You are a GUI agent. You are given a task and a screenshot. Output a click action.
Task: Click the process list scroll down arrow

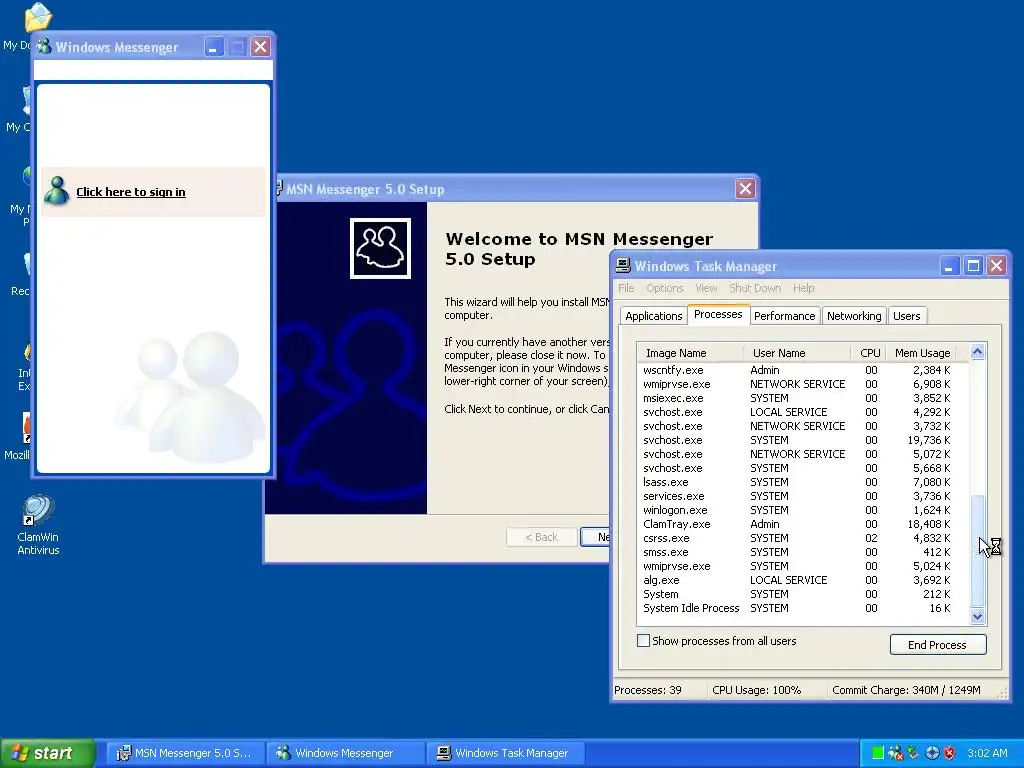977,616
